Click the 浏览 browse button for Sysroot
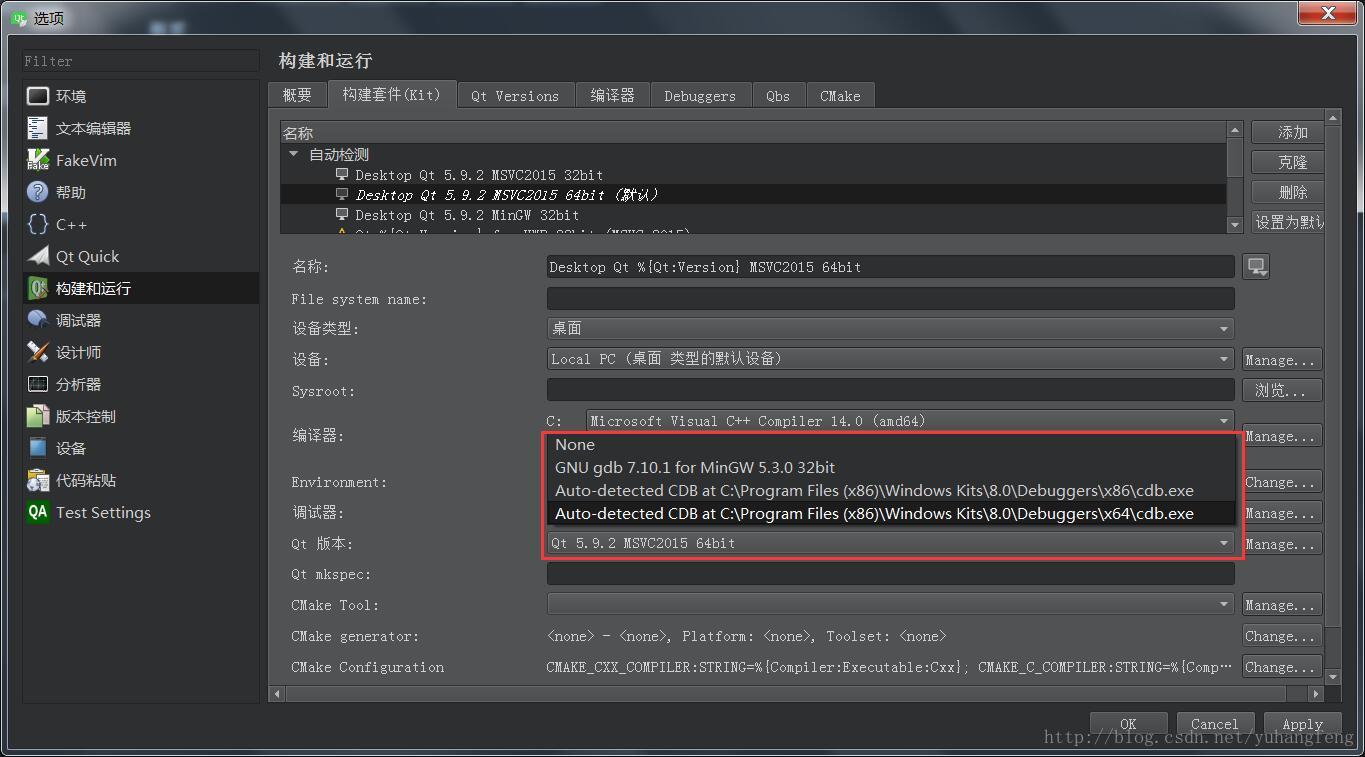 pyautogui.click(x=1282, y=390)
